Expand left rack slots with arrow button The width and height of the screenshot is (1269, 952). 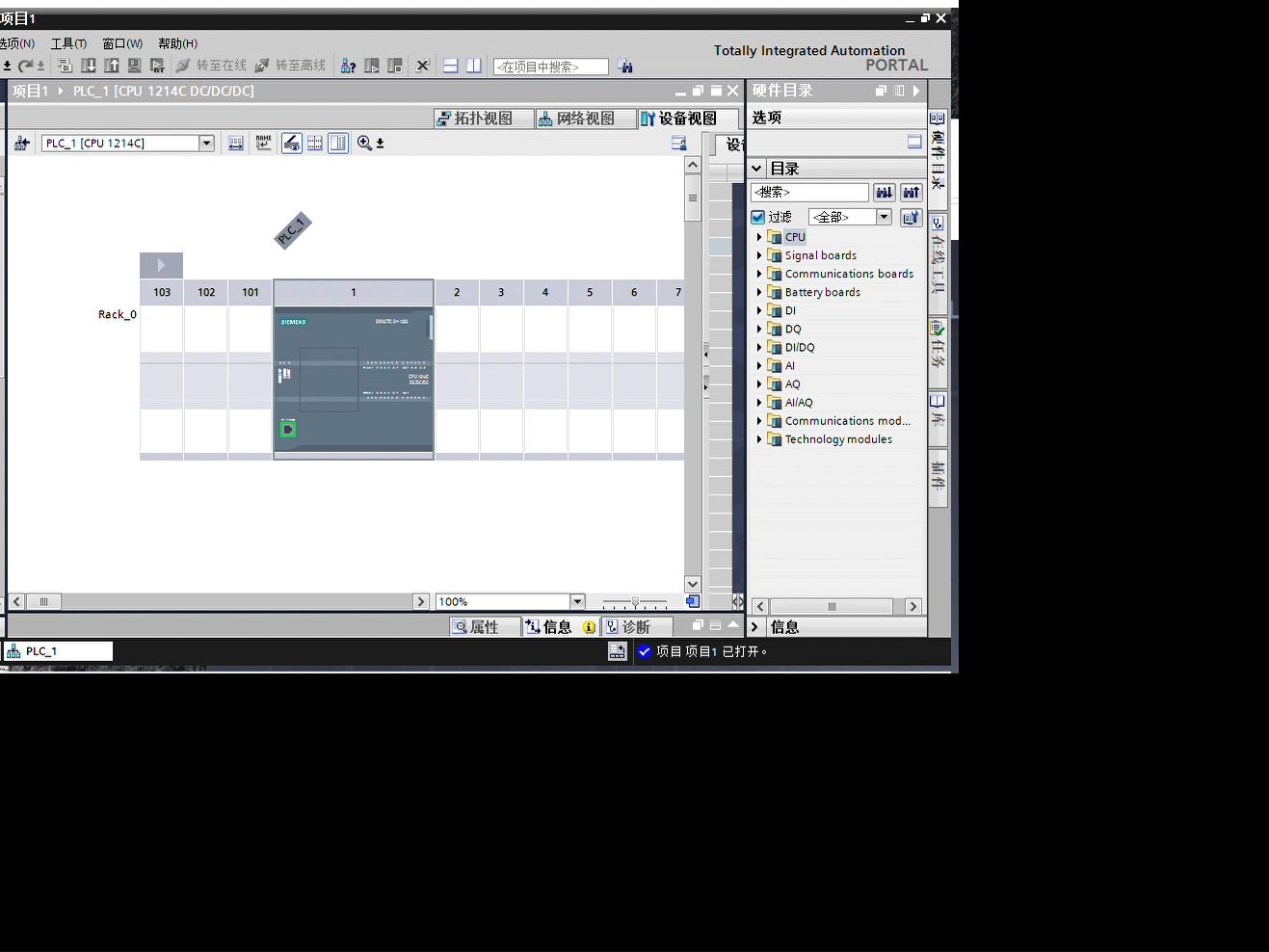[x=161, y=265]
